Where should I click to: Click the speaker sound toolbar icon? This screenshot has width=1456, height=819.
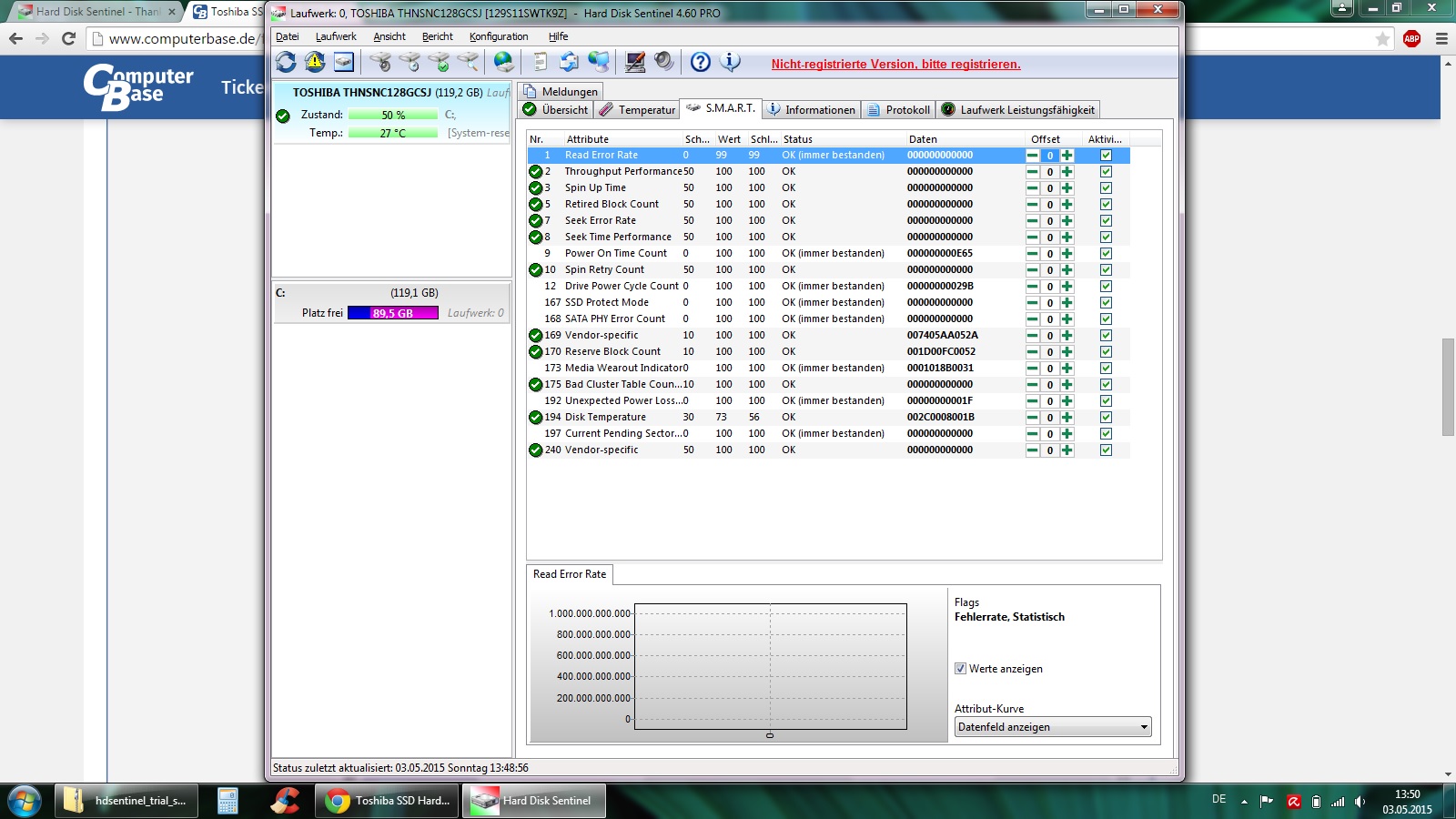point(664,62)
